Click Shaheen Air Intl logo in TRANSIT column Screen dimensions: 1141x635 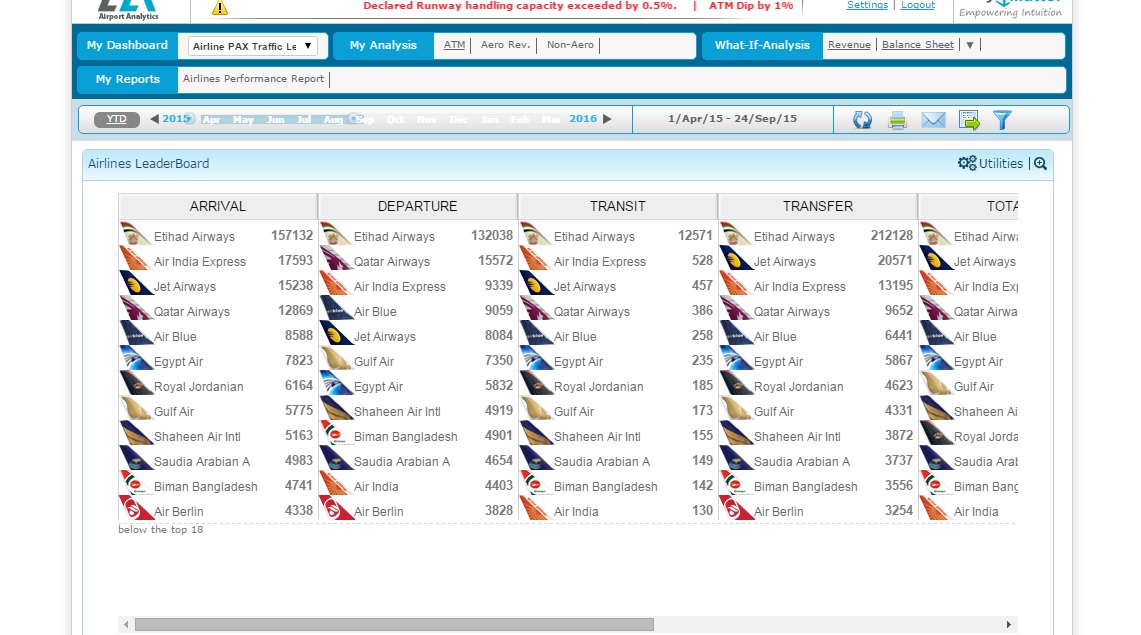535,435
